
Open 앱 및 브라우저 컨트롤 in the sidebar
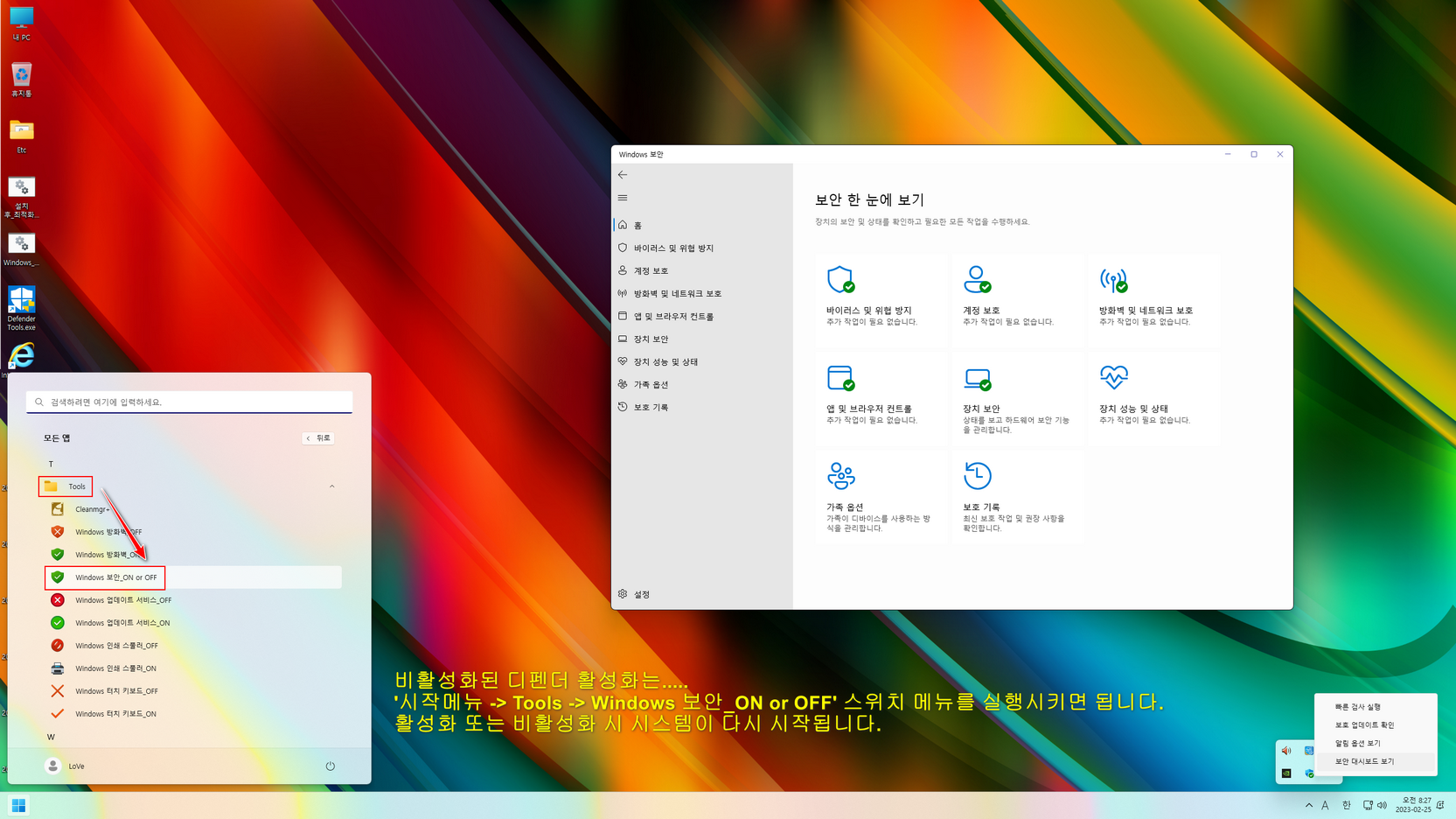pos(702,316)
